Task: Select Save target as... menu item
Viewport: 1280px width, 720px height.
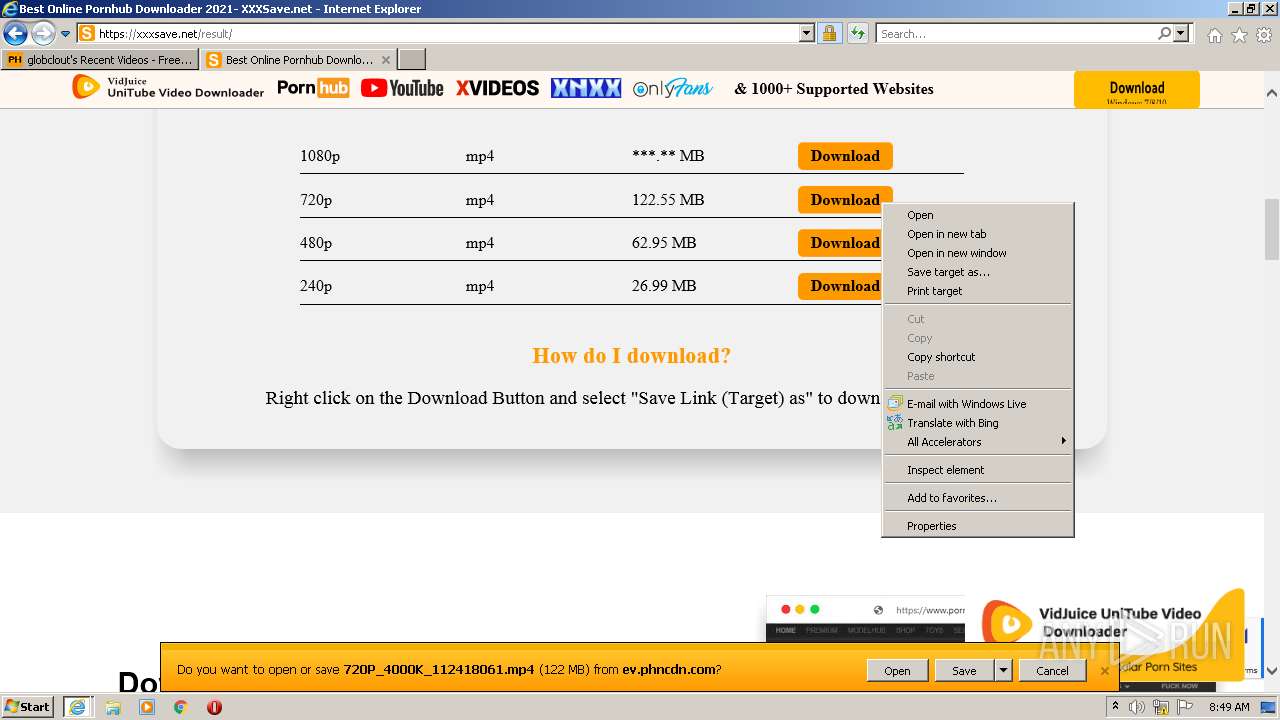Action: click(977, 272)
